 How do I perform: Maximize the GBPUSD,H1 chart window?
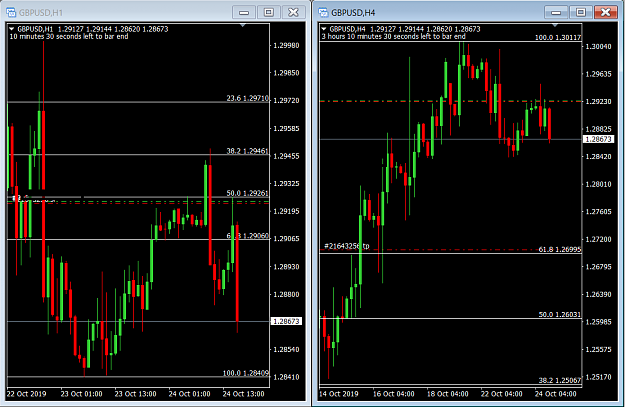[x=269, y=12]
